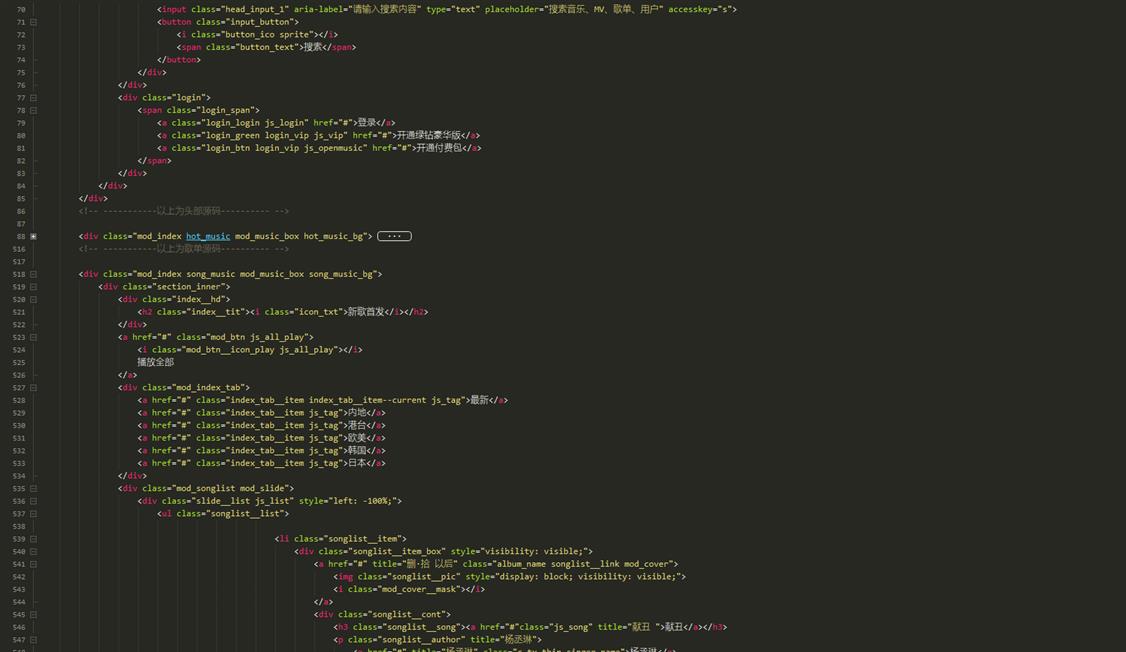Expand the folded block on line 88
1126x652 pixels.
click(x=34, y=236)
